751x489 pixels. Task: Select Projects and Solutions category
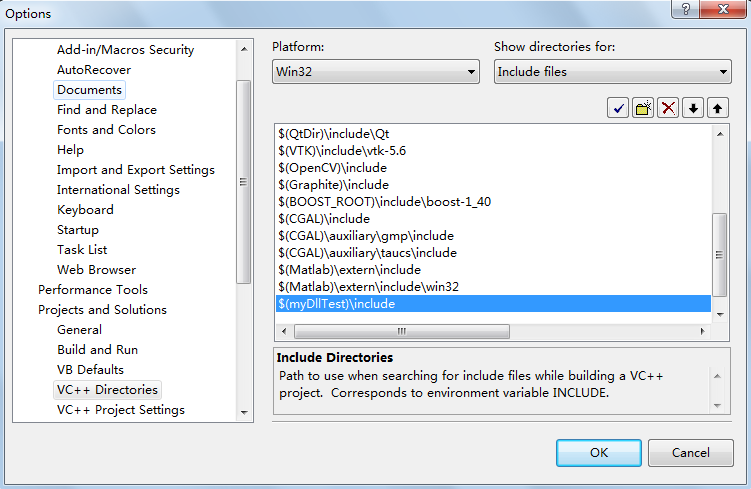[102, 310]
